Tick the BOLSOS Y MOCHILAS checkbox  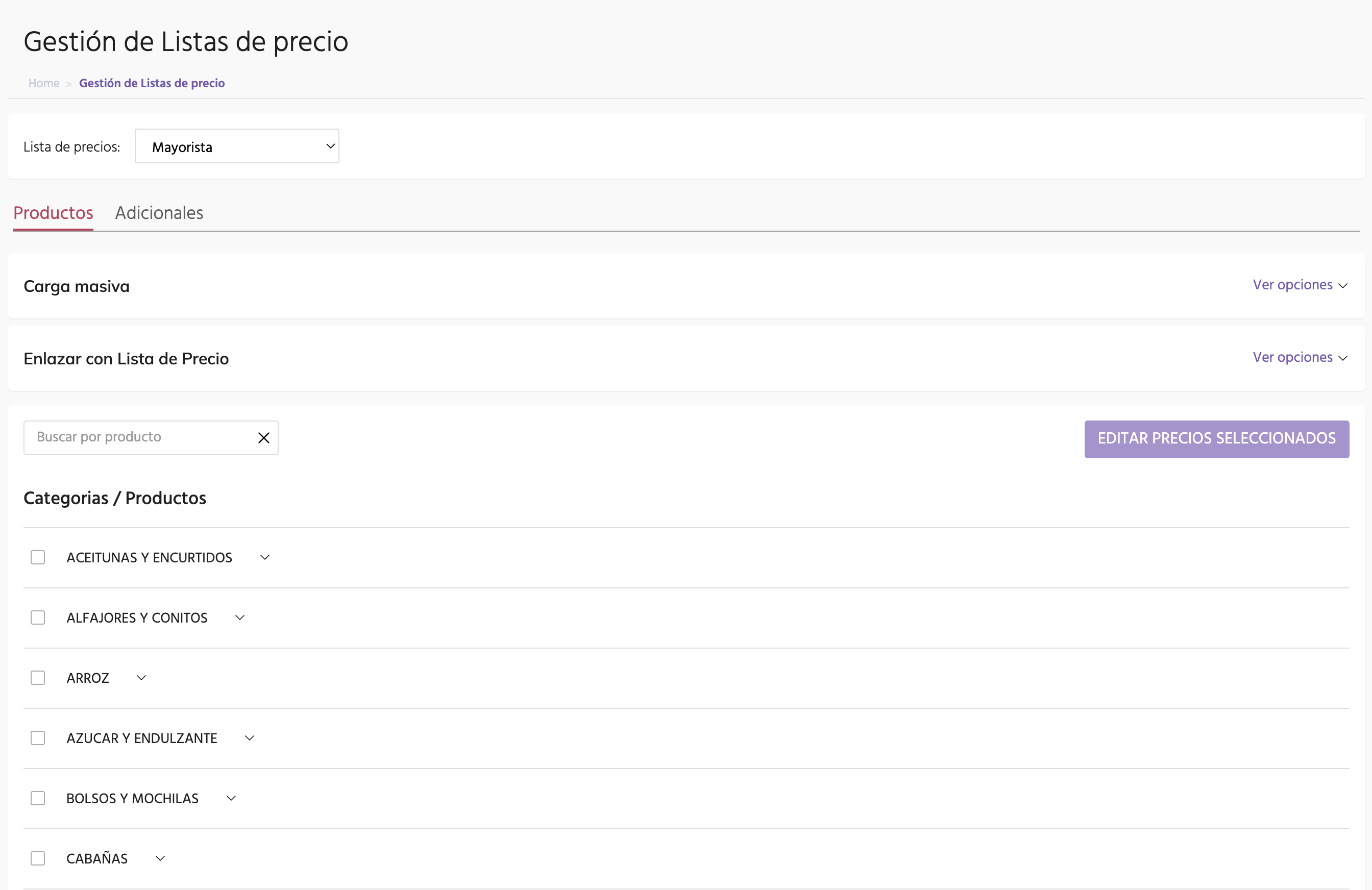pos(38,798)
